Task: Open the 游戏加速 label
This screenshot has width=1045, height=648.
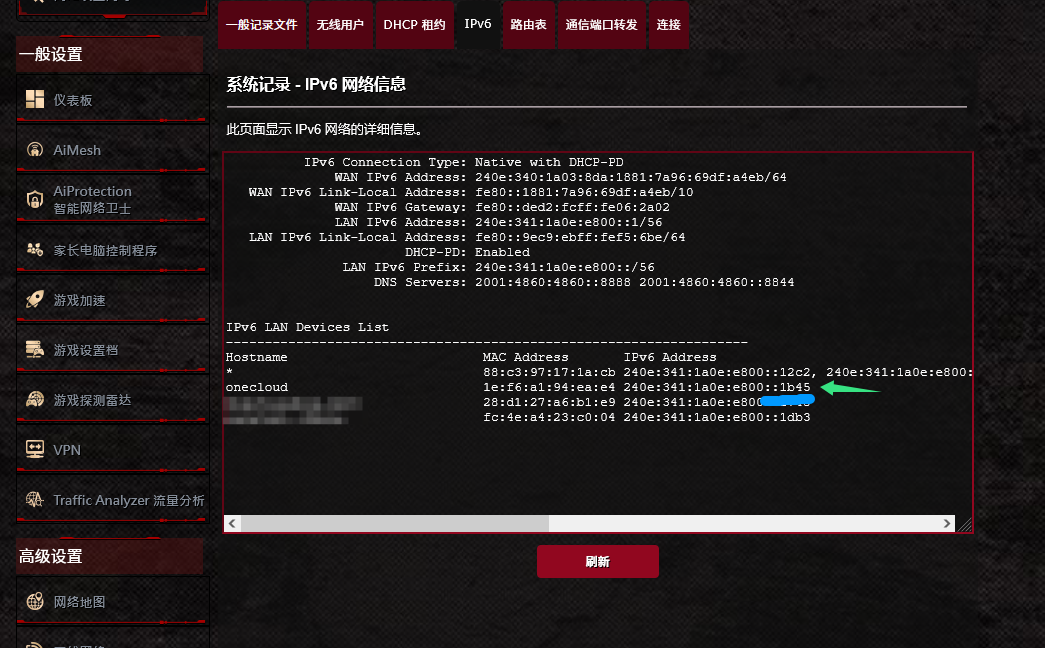Action: [79, 300]
